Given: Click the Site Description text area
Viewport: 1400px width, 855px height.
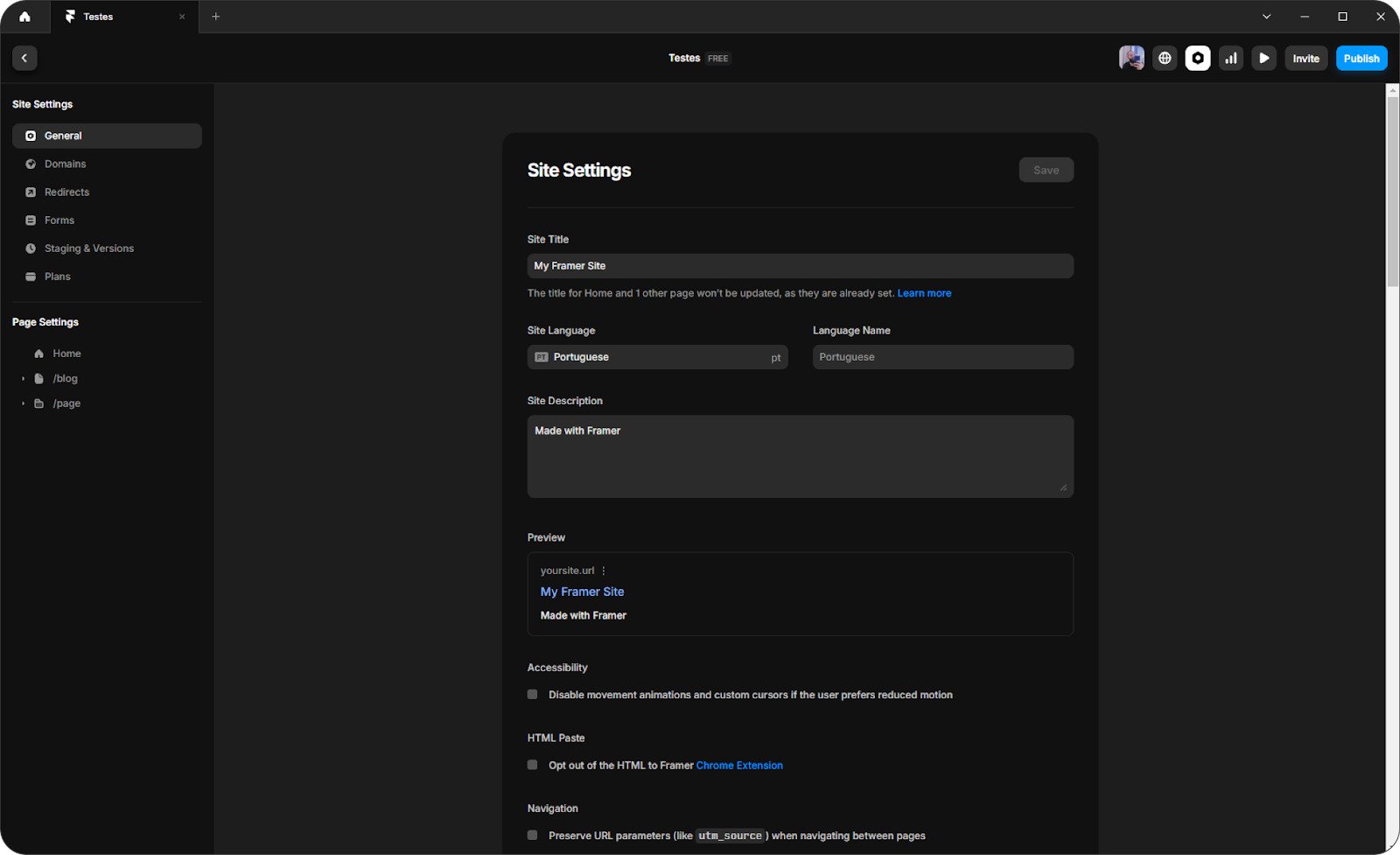Looking at the screenshot, I should tap(800, 456).
